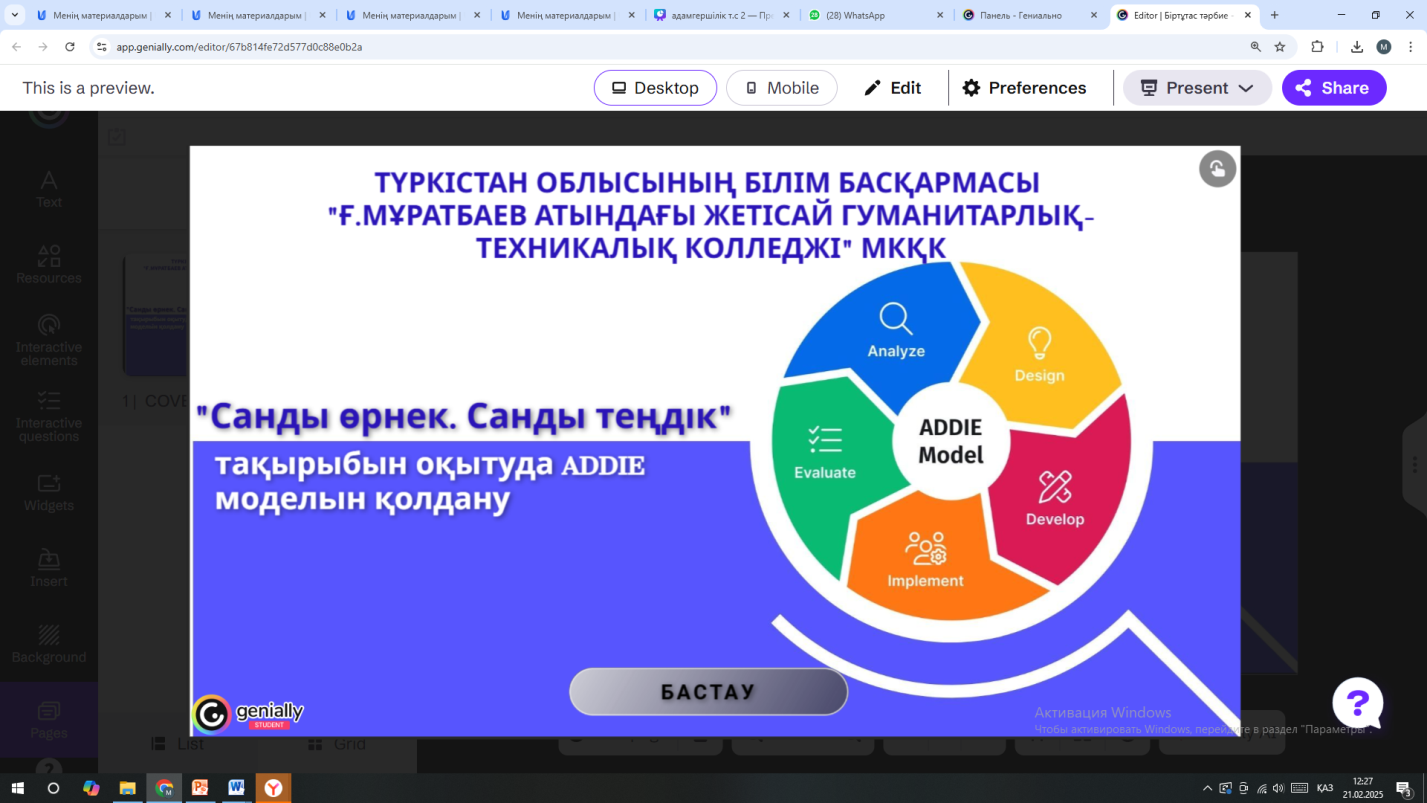Screen dimensions: 1427x803
Task: Open PowerPoint from the taskbar
Action: point(199,788)
